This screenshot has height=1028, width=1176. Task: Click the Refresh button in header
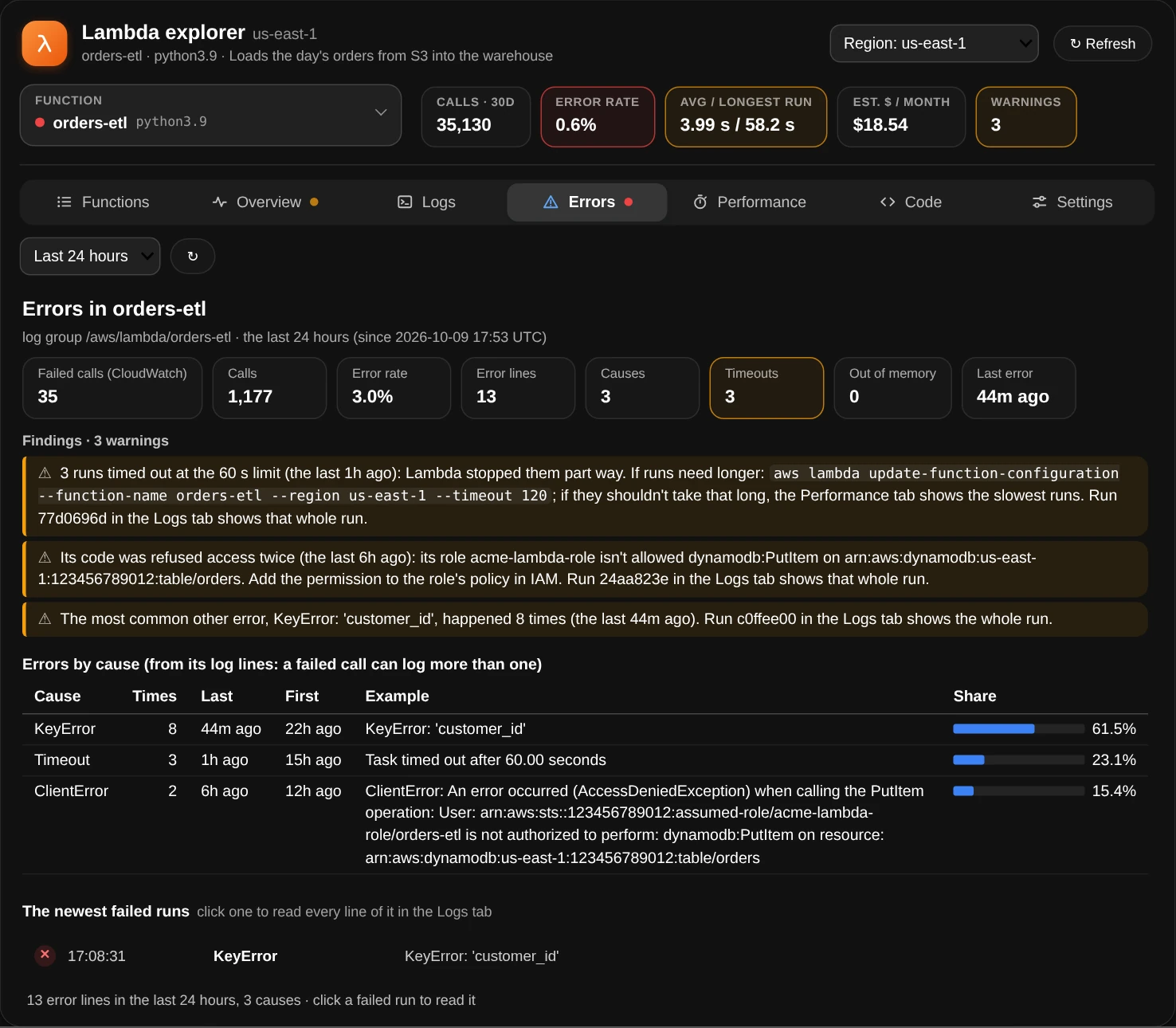1103,44
